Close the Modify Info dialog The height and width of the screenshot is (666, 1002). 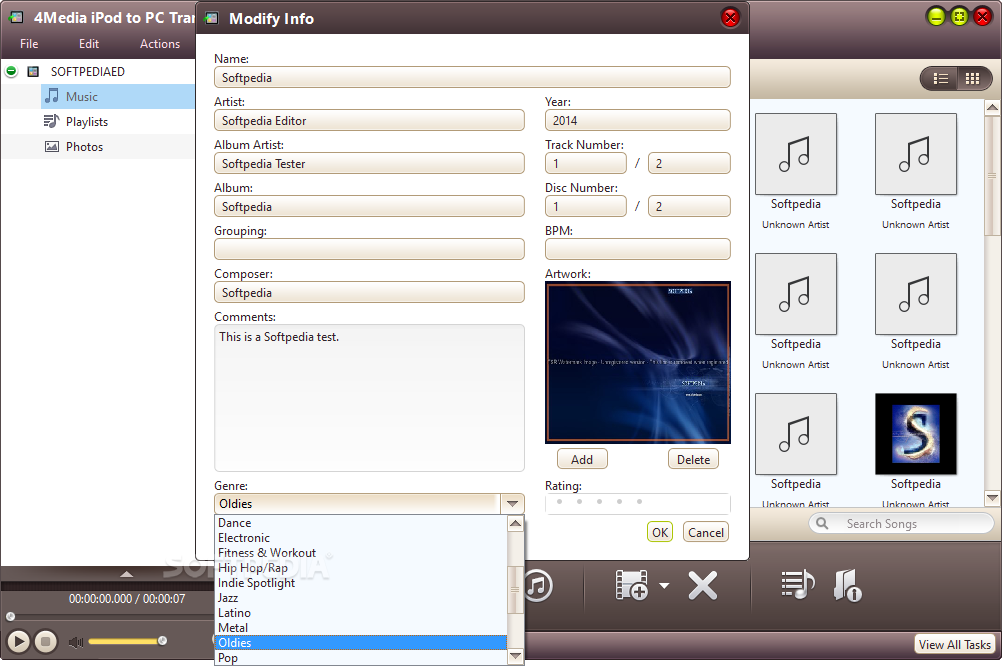[730, 18]
